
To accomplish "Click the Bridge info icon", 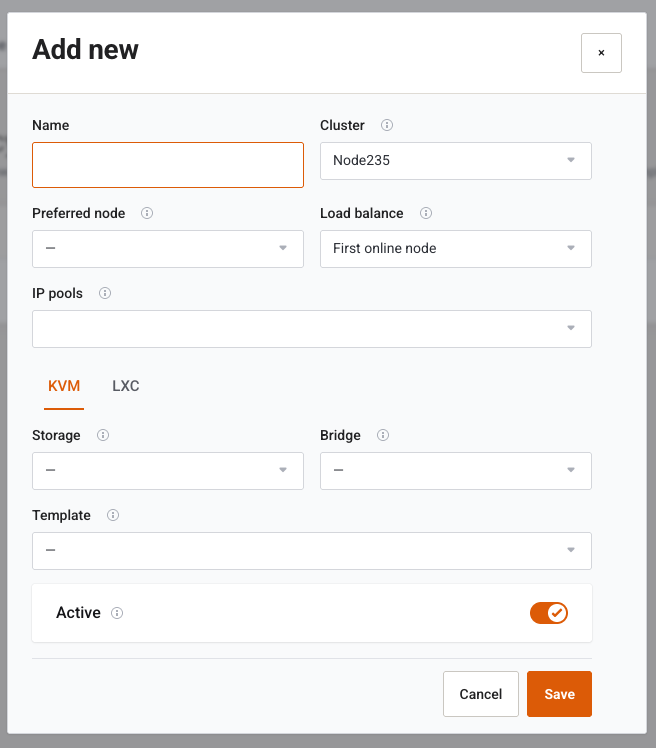I will tap(383, 435).
